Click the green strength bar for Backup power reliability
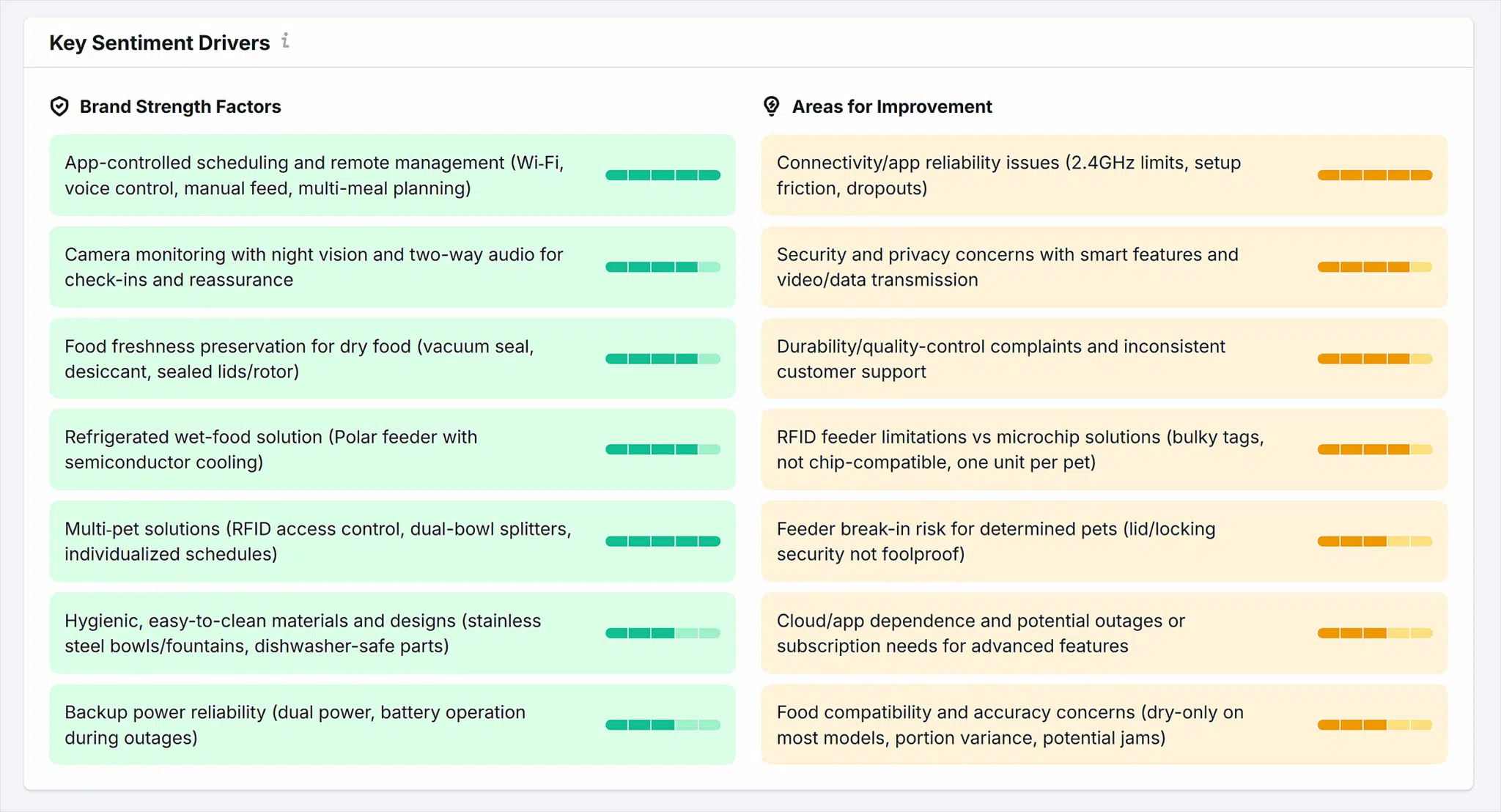The image size is (1501, 812). click(663, 725)
